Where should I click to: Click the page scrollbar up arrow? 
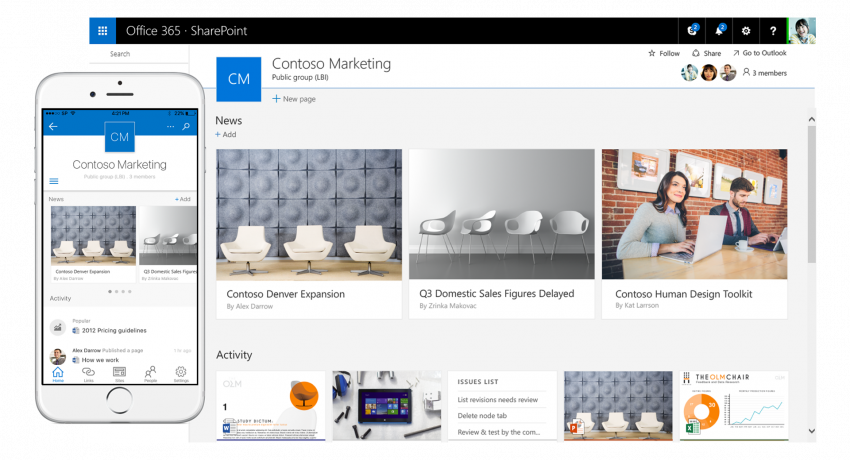click(x=812, y=119)
